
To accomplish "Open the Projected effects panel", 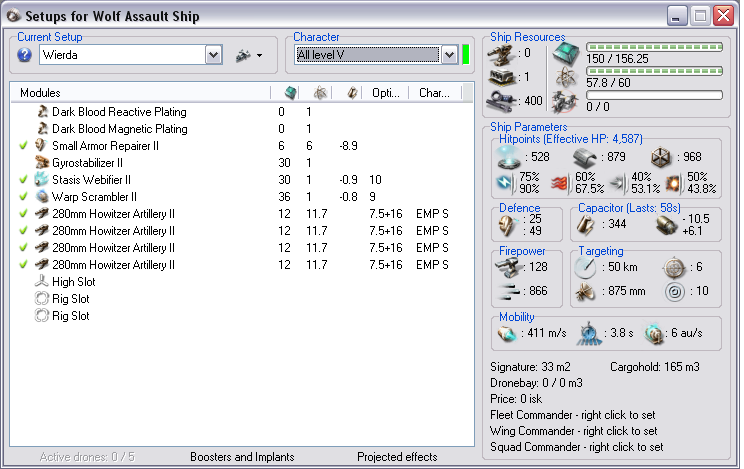I will 397,457.
